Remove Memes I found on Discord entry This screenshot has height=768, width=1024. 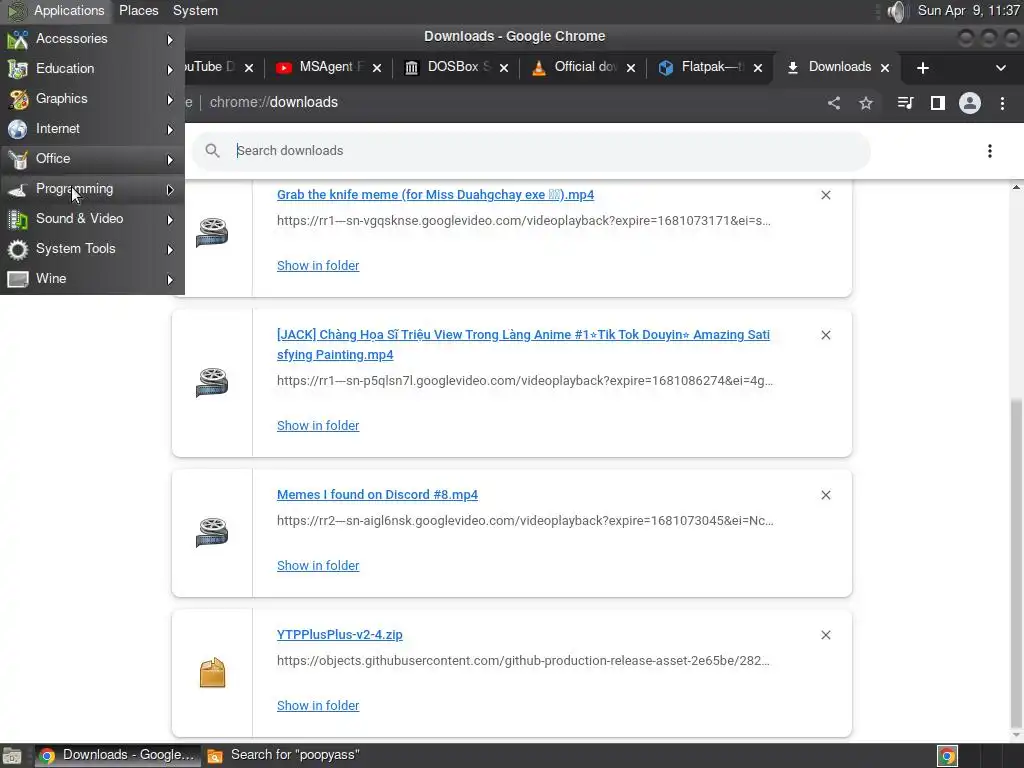826,495
